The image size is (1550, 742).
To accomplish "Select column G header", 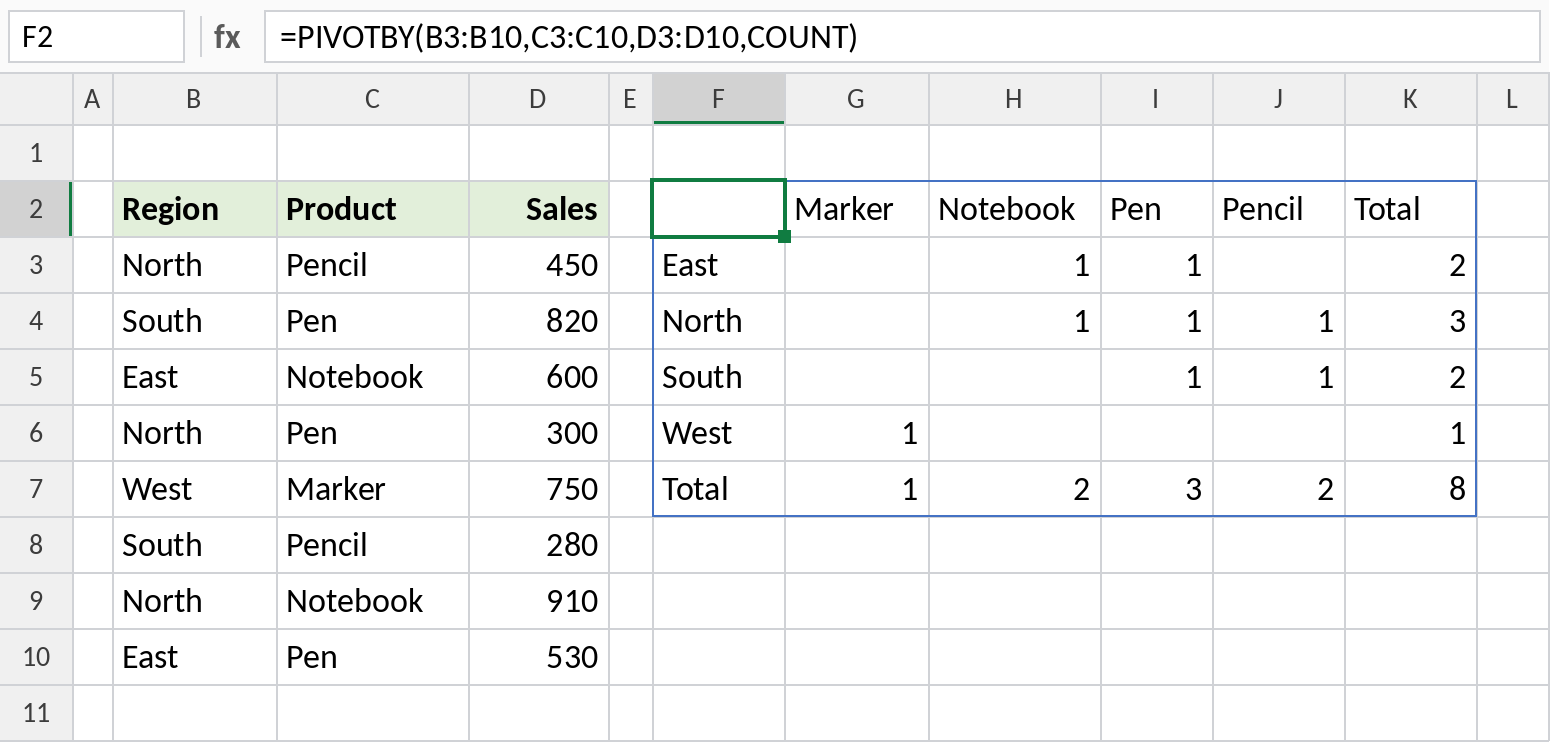I will coord(857,98).
